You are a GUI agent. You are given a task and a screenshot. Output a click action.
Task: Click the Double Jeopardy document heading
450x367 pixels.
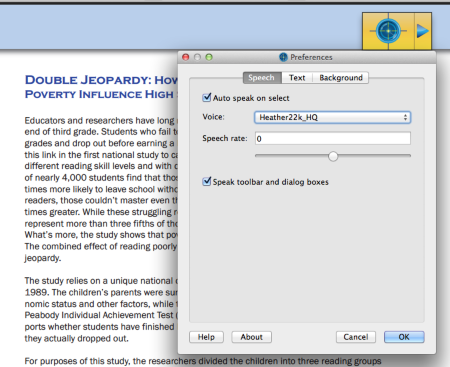click(x=101, y=87)
